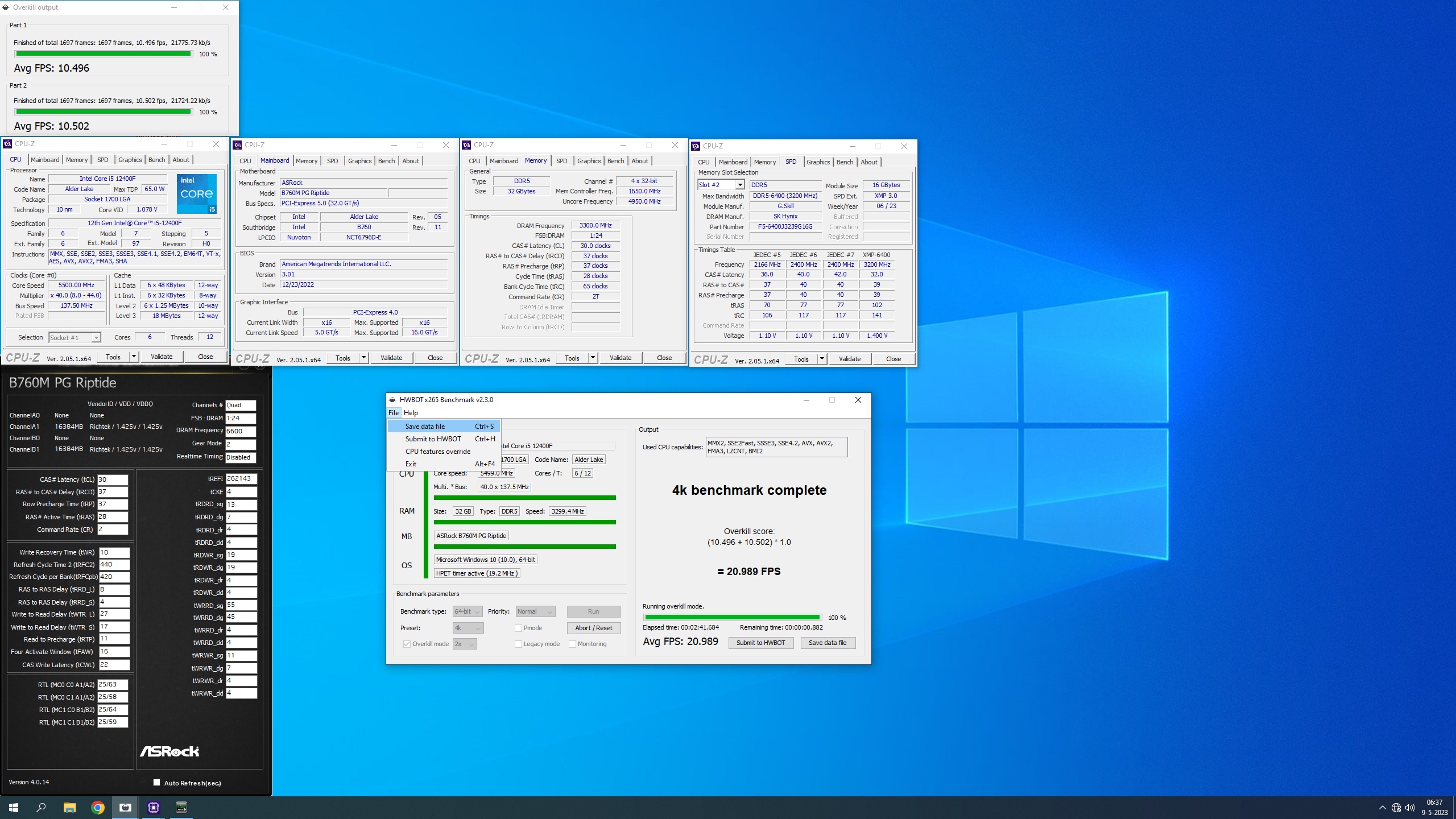
Task: Click CPU-Z Memory window title icon
Action: pos(467,145)
